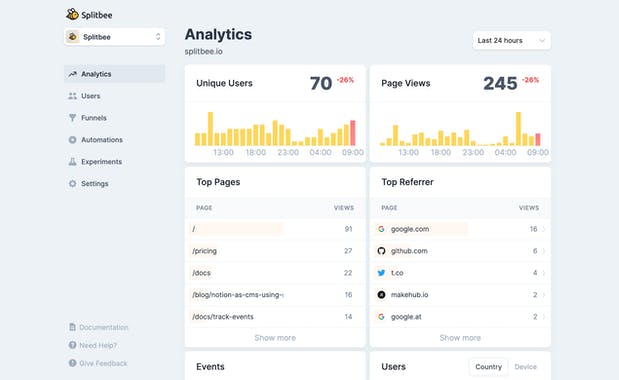
Task: Click the Users people icon in sidebar
Action: click(72, 96)
